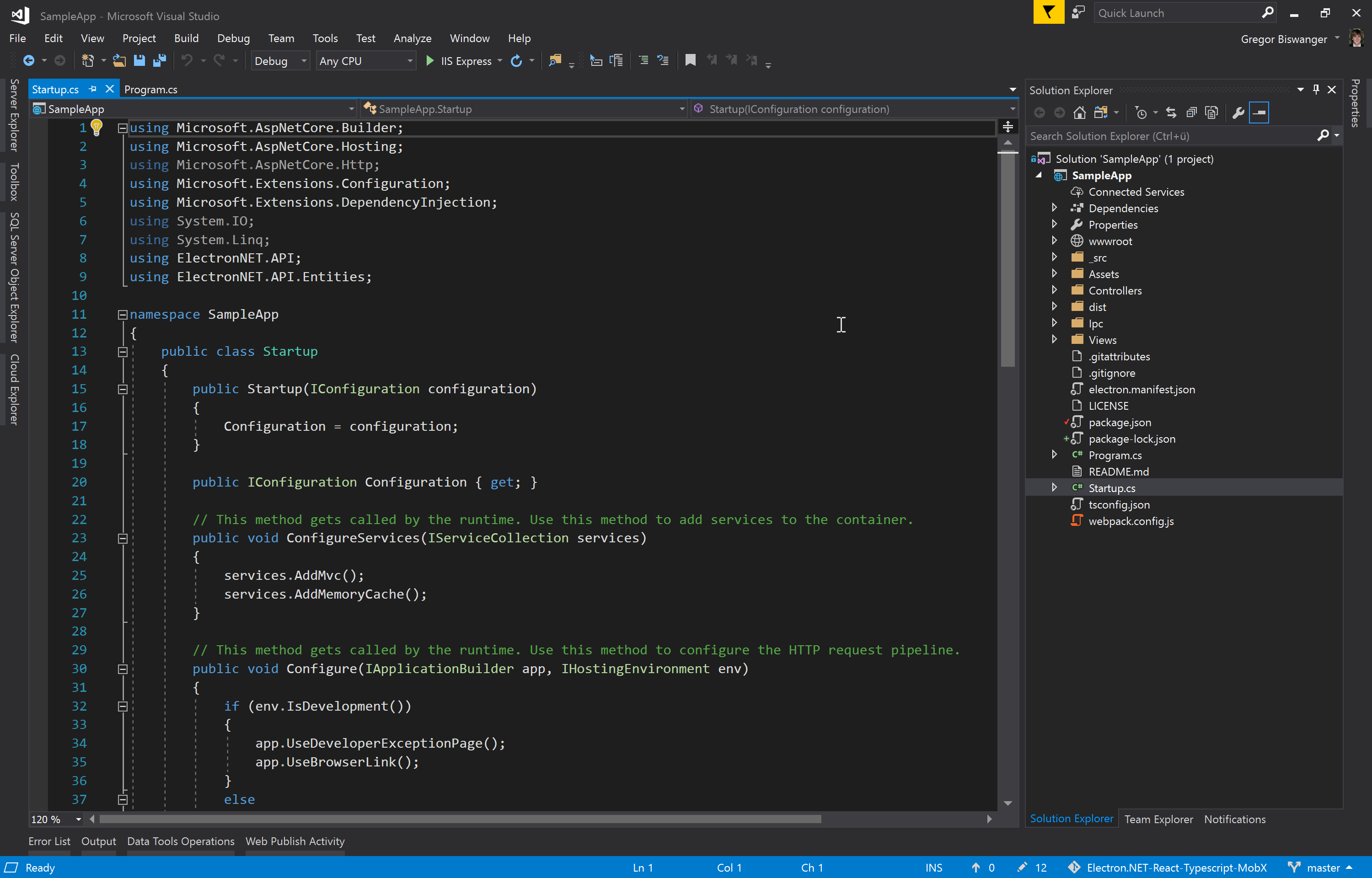Collapse the Startup class outlining box
Viewport: 1372px width, 878px height.
pyautogui.click(x=123, y=352)
